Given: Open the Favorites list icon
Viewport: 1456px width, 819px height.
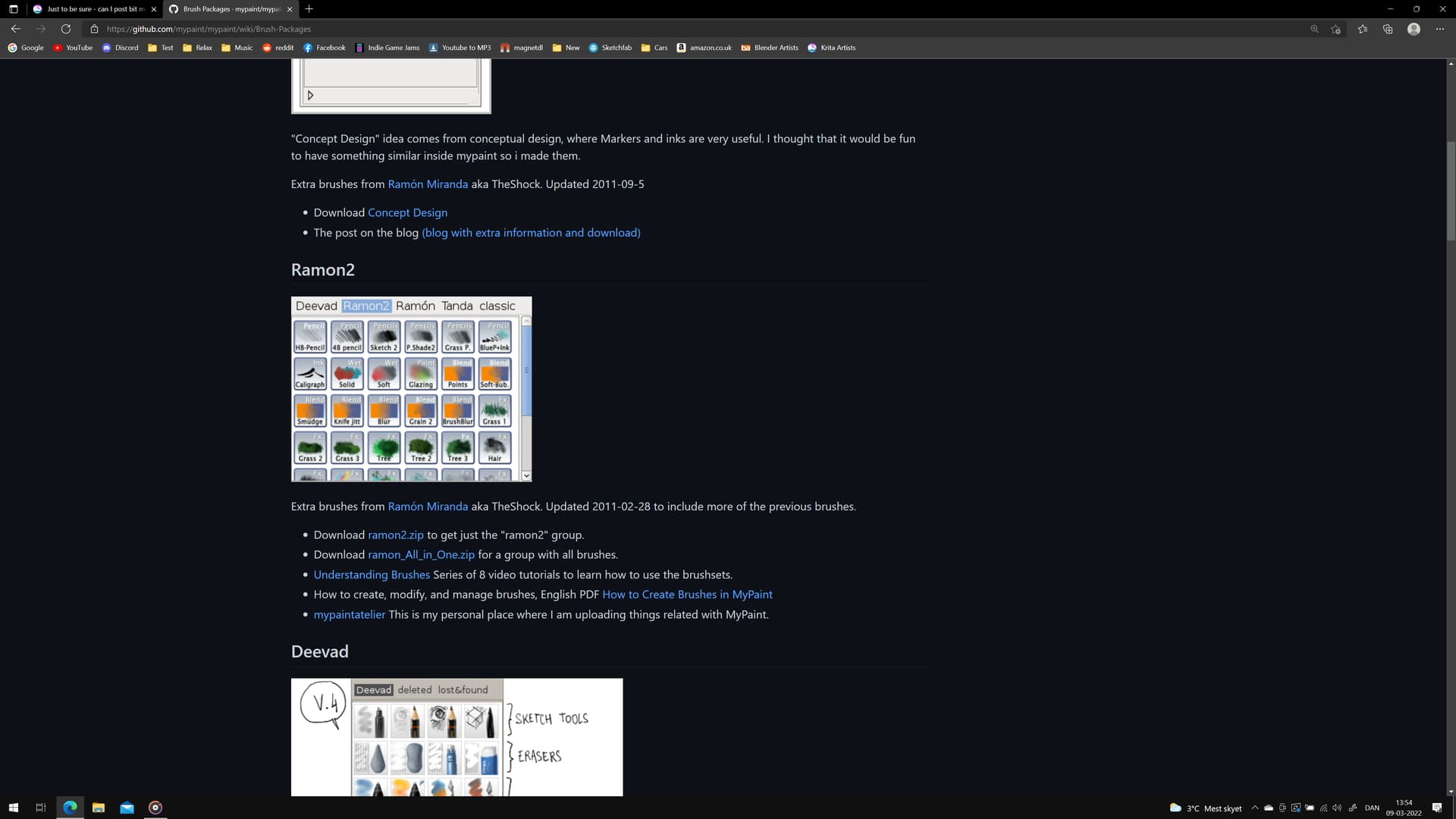Looking at the screenshot, I should (x=1362, y=29).
